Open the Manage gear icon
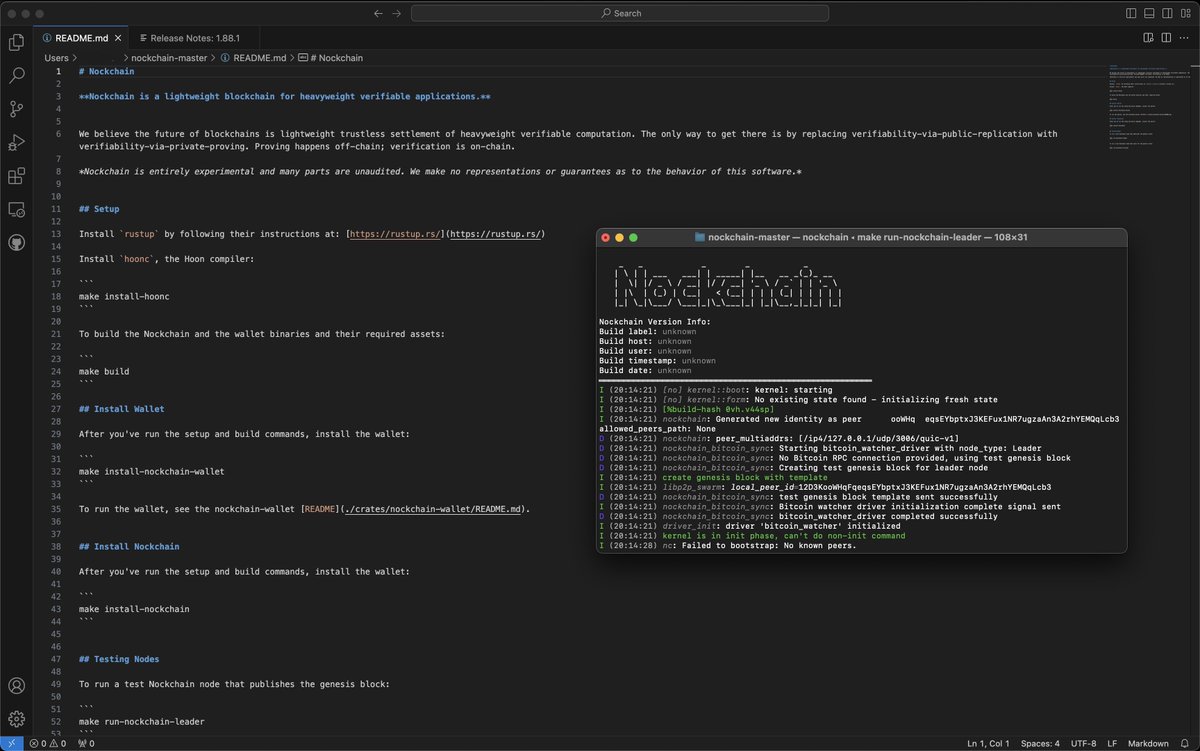The height and width of the screenshot is (751, 1200). click(16, 718)
